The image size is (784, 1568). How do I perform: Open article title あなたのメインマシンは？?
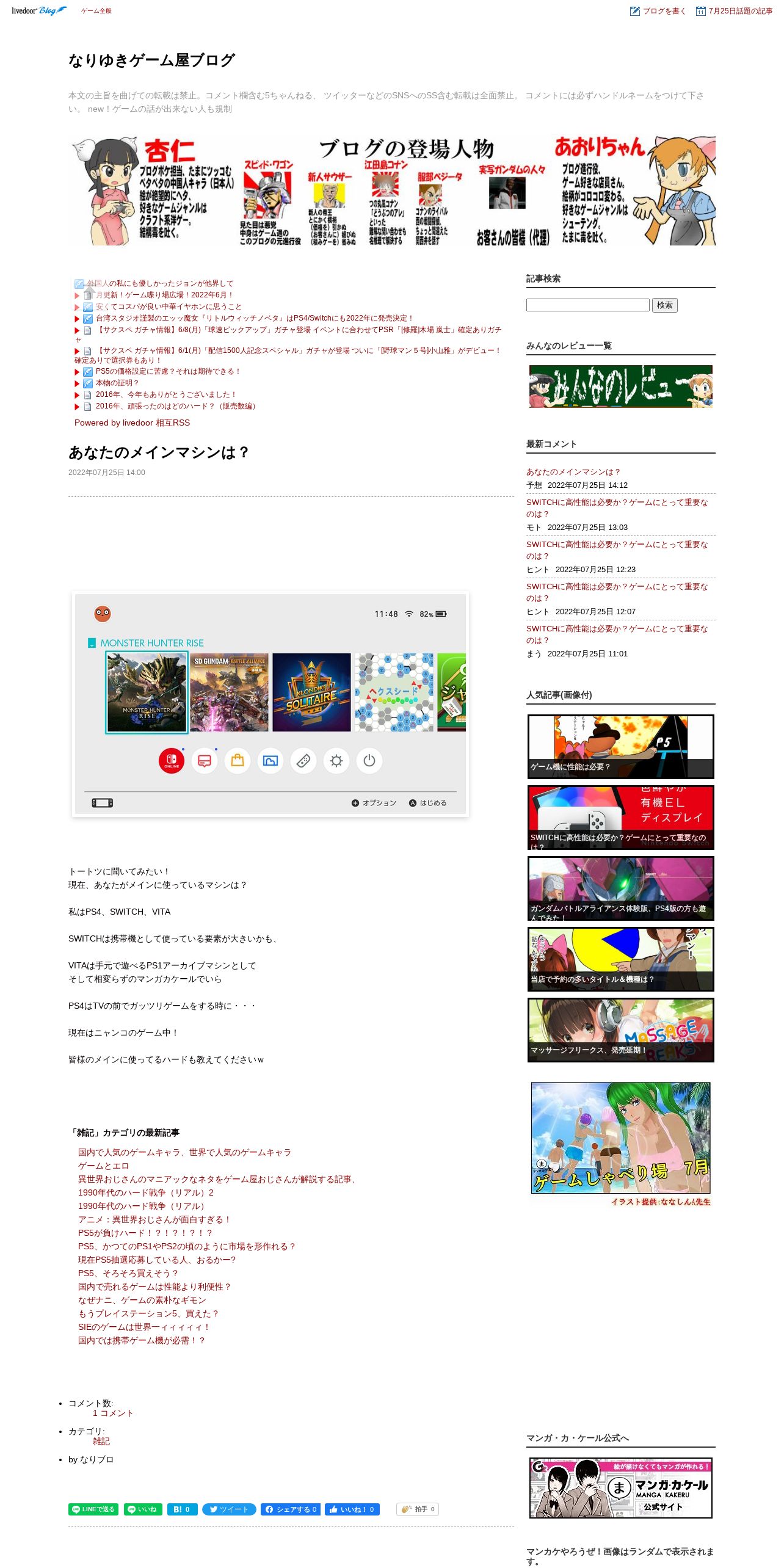(x=159, y=452)
